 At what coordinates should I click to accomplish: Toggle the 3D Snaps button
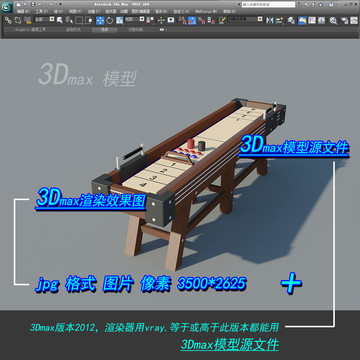coord(182,20)
